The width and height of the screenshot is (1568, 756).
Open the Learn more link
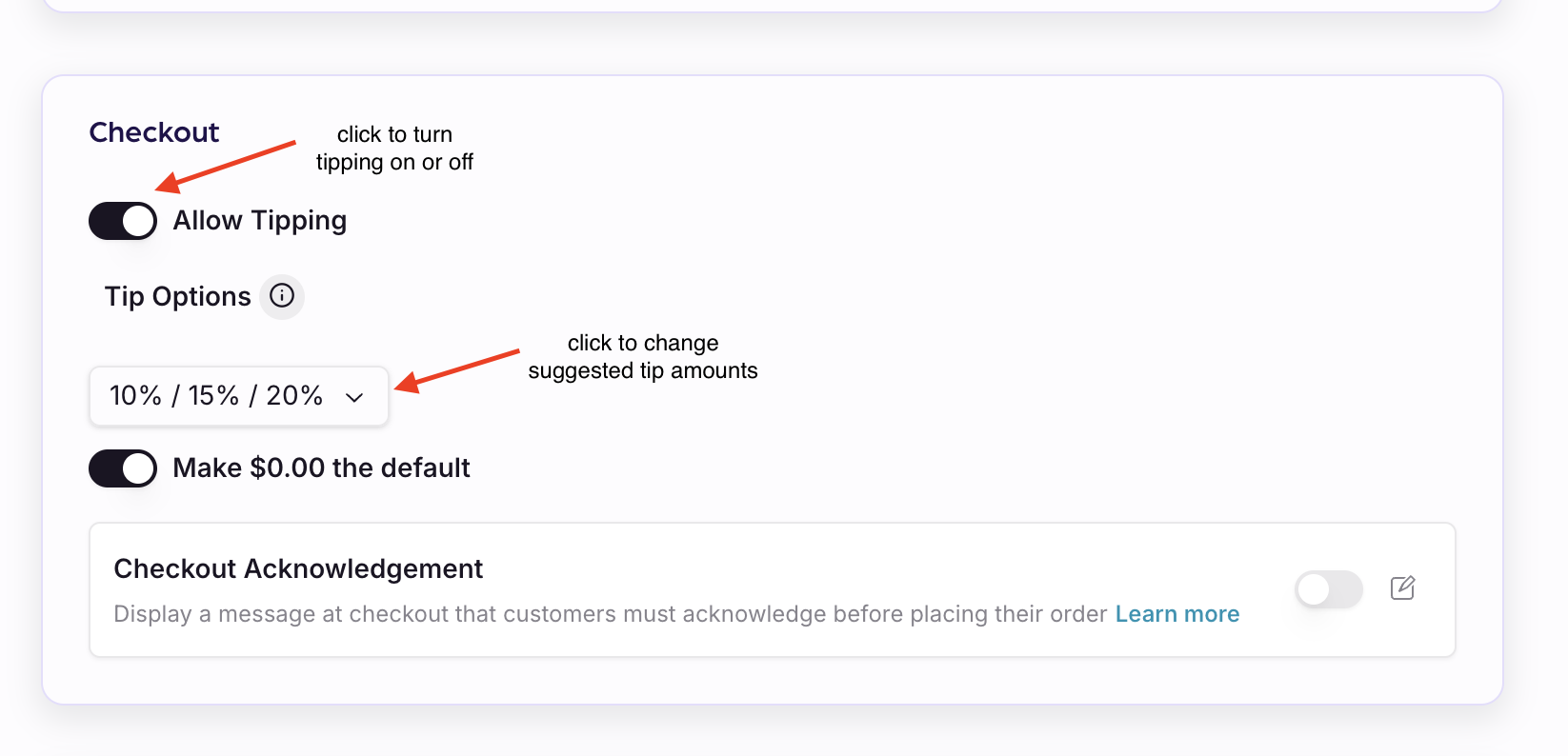[x=1177, y=614]
